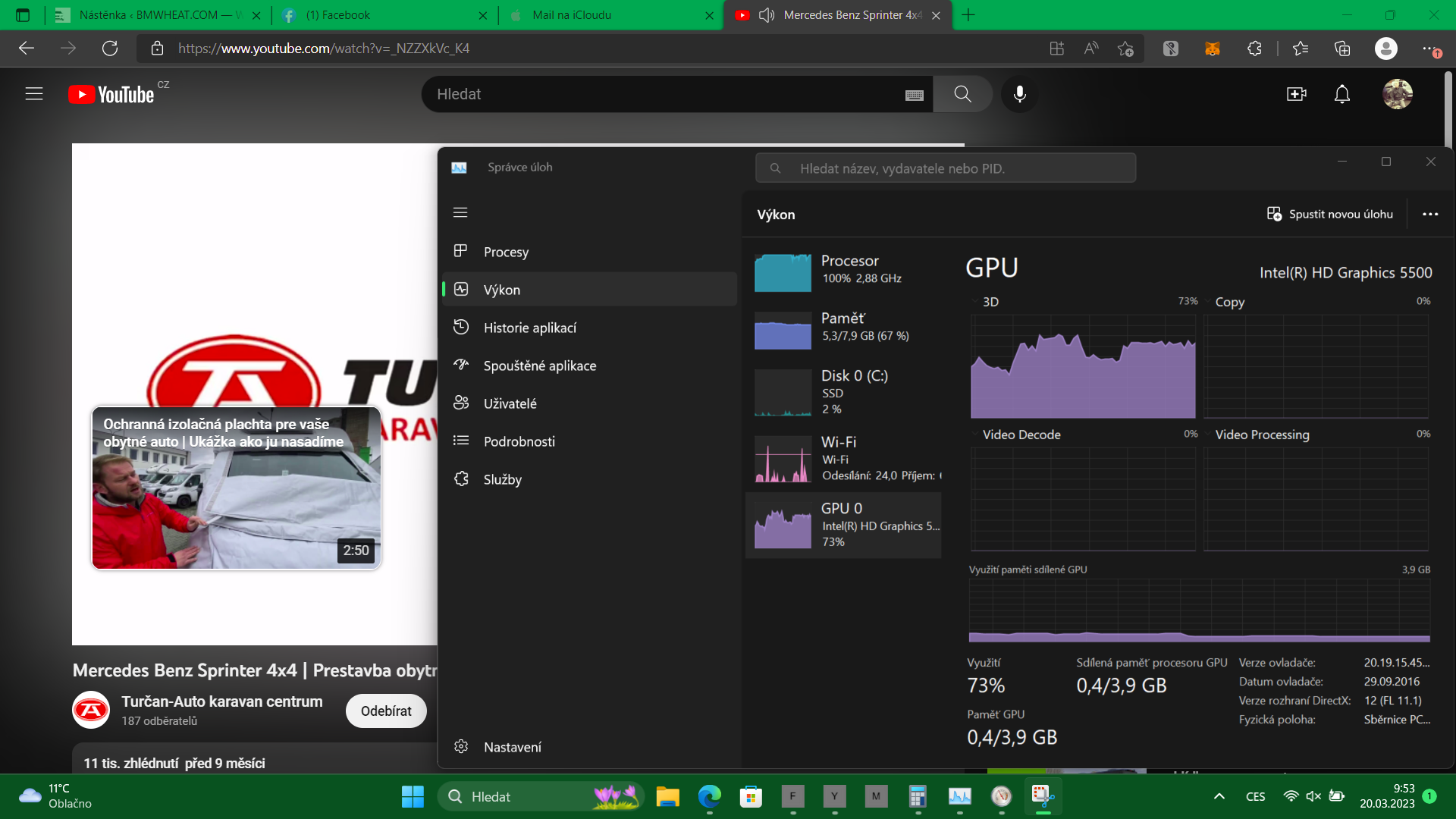Open Task Manager more options ellipsis
1456x819 pixels.
tap(1429, 215)
